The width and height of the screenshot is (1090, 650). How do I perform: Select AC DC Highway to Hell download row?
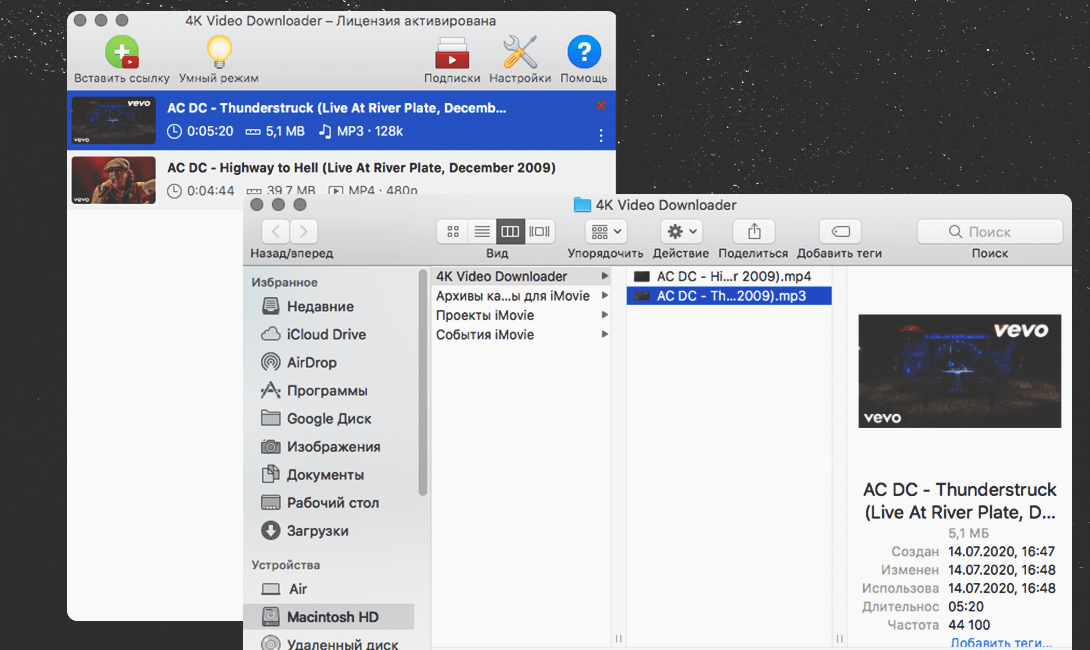[x=341, y=179]
